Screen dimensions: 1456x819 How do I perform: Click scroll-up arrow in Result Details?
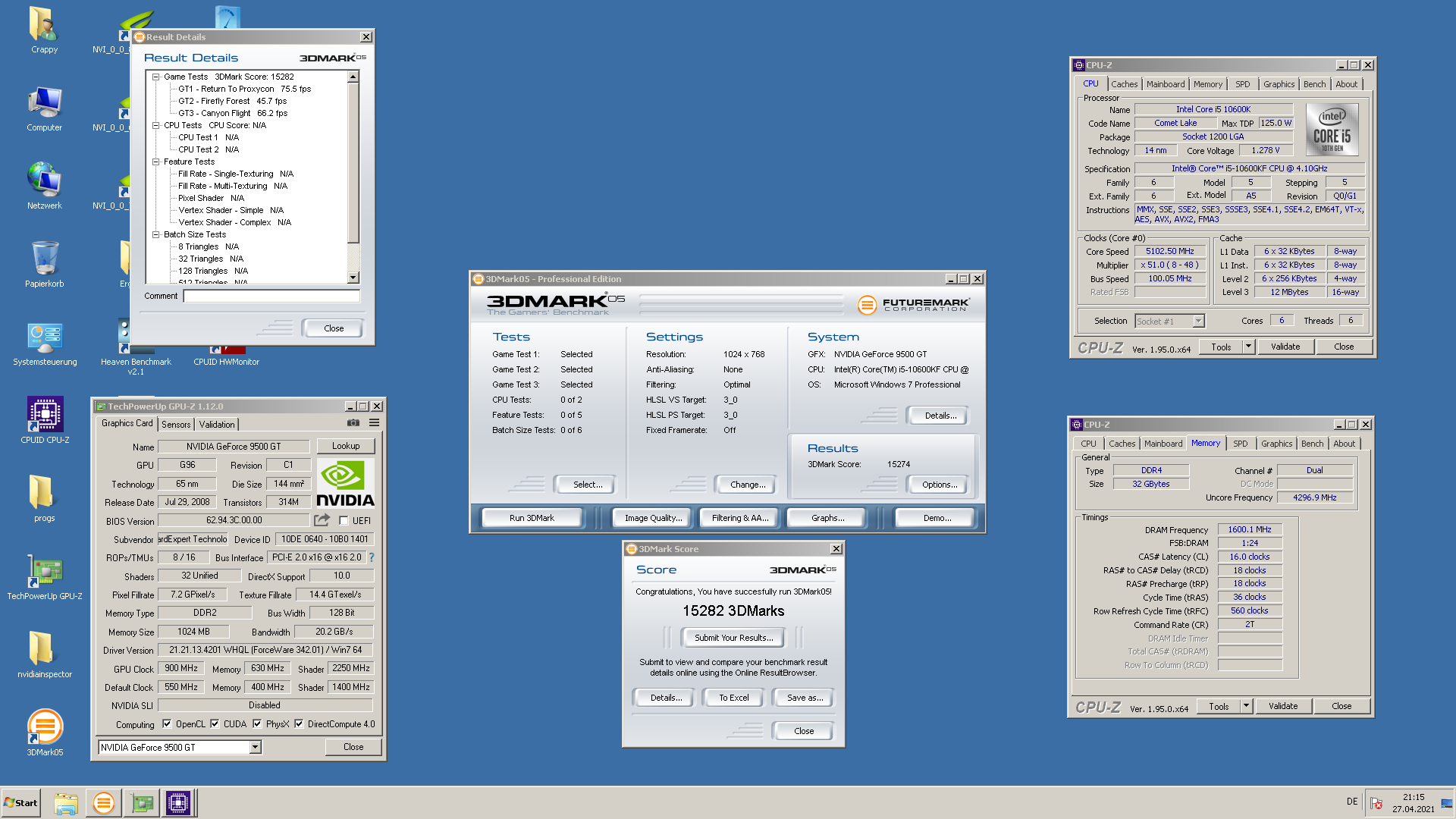353,77
